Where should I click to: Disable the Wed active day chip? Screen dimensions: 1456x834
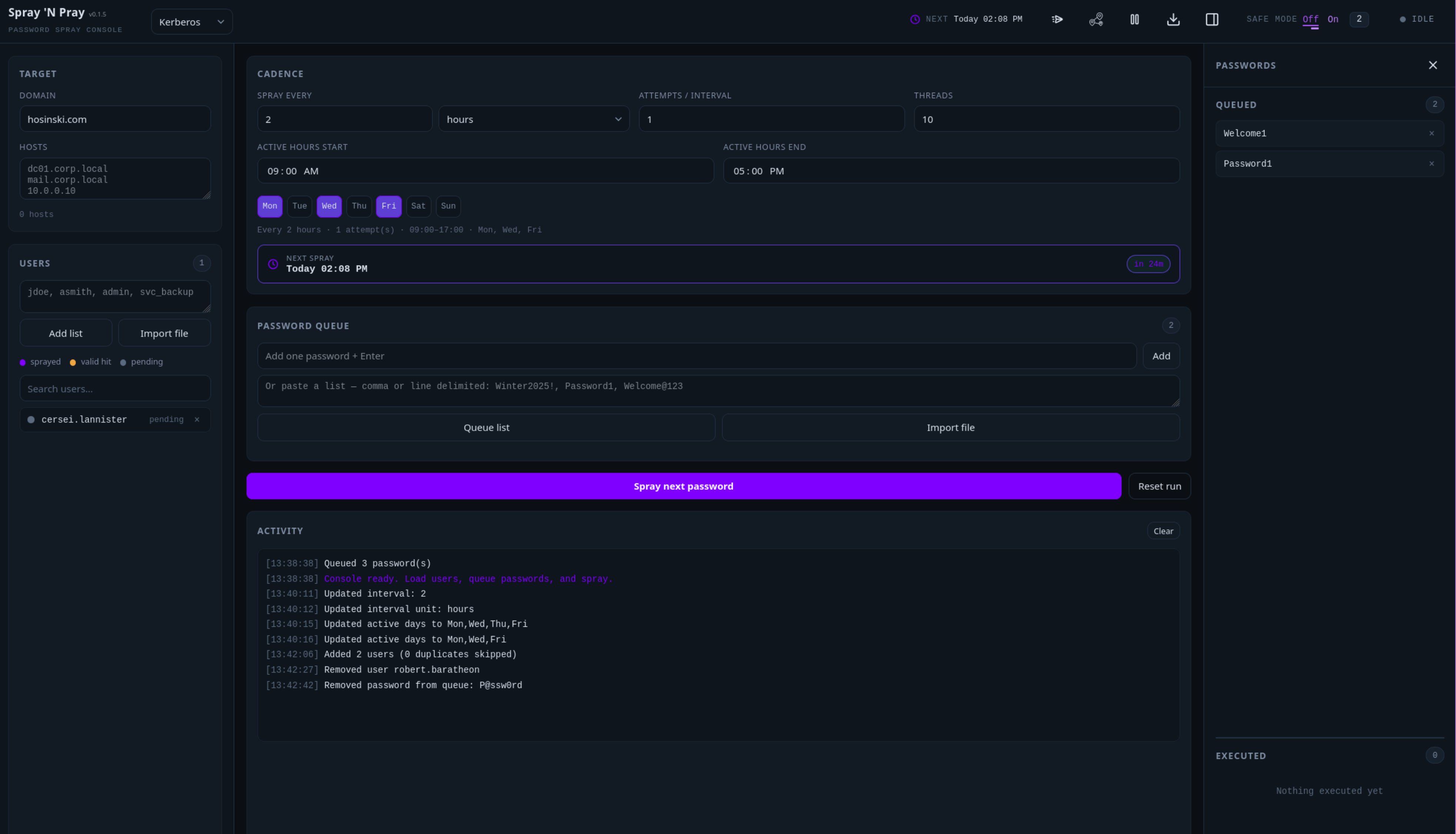click(x=329, y=206)
